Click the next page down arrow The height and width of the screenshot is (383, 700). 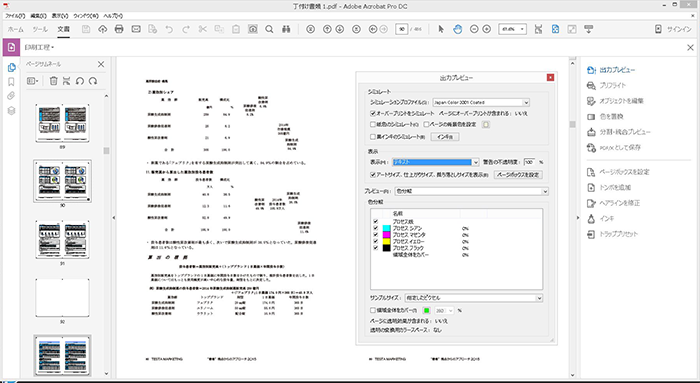coord(339,29)
